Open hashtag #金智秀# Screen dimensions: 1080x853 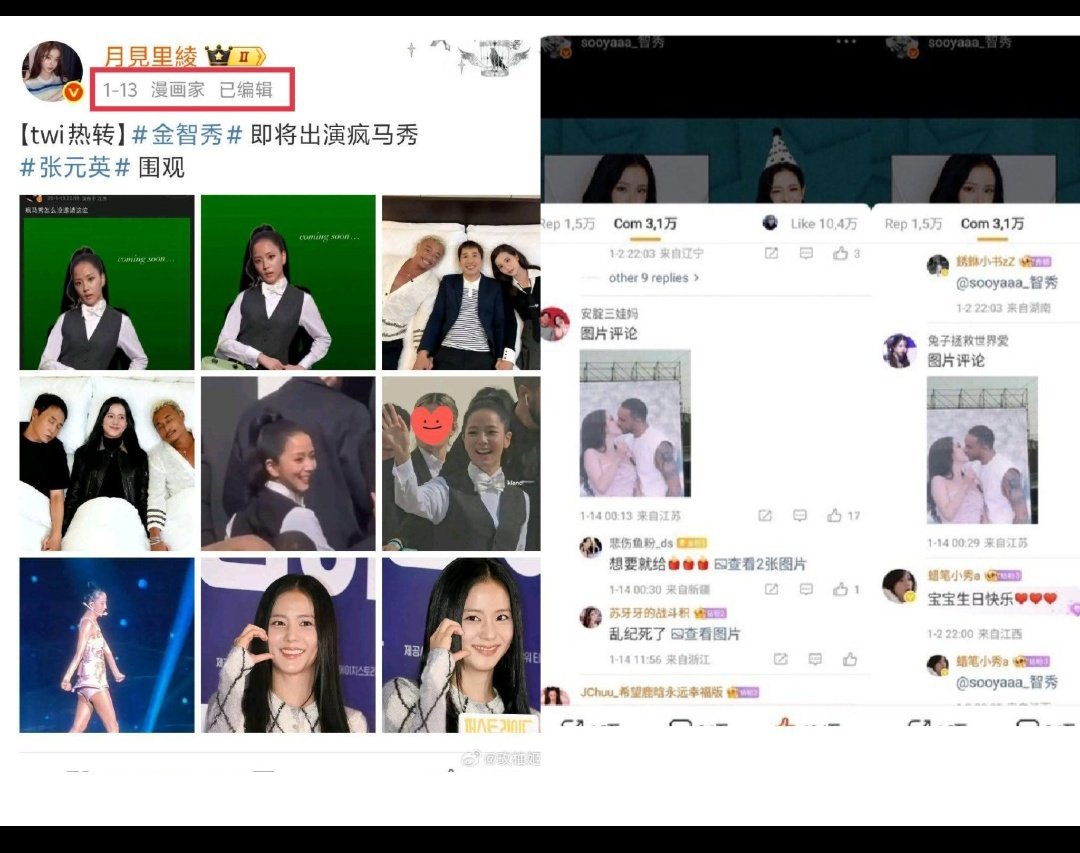[187, 134]
